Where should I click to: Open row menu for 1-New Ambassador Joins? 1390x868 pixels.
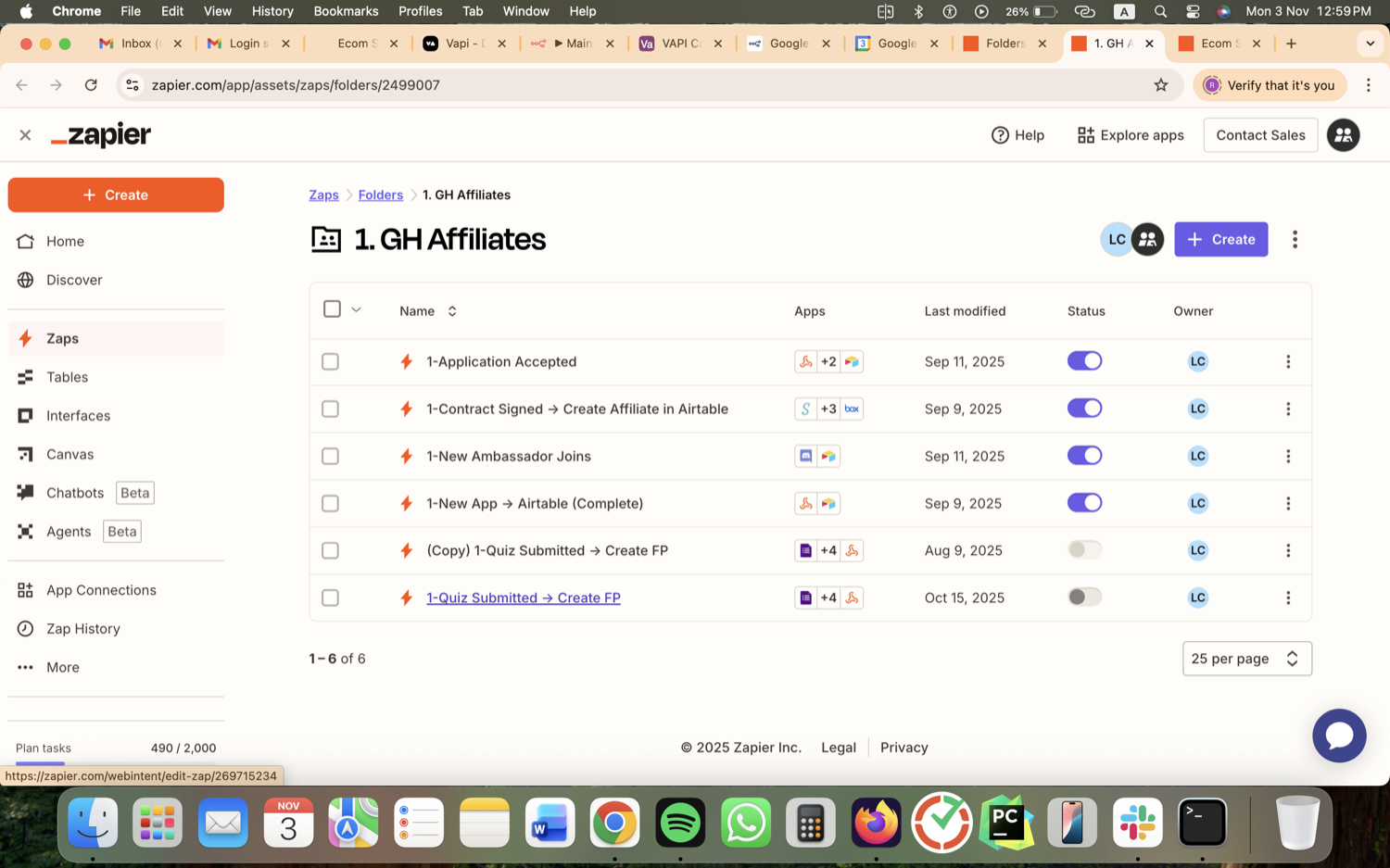1288,456
